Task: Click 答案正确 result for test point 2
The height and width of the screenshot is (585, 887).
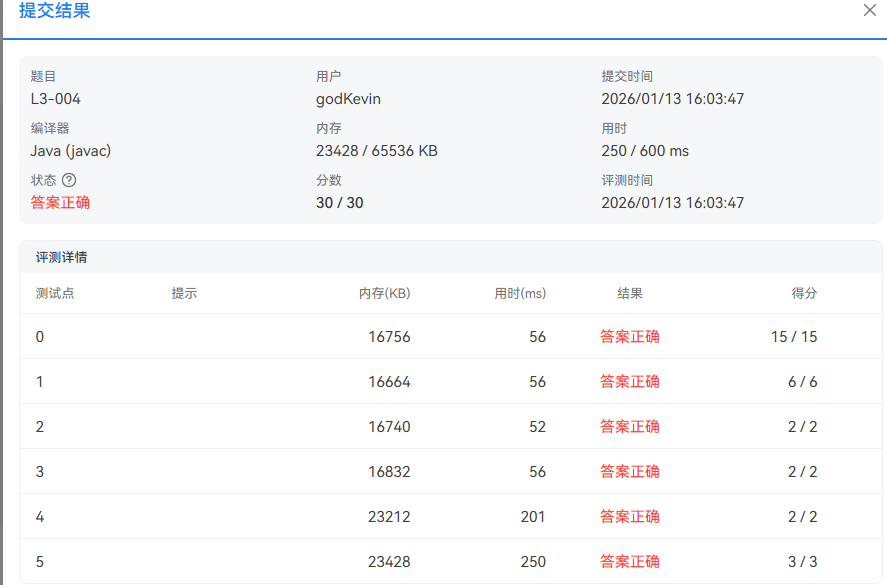Action: pos(630,427)
